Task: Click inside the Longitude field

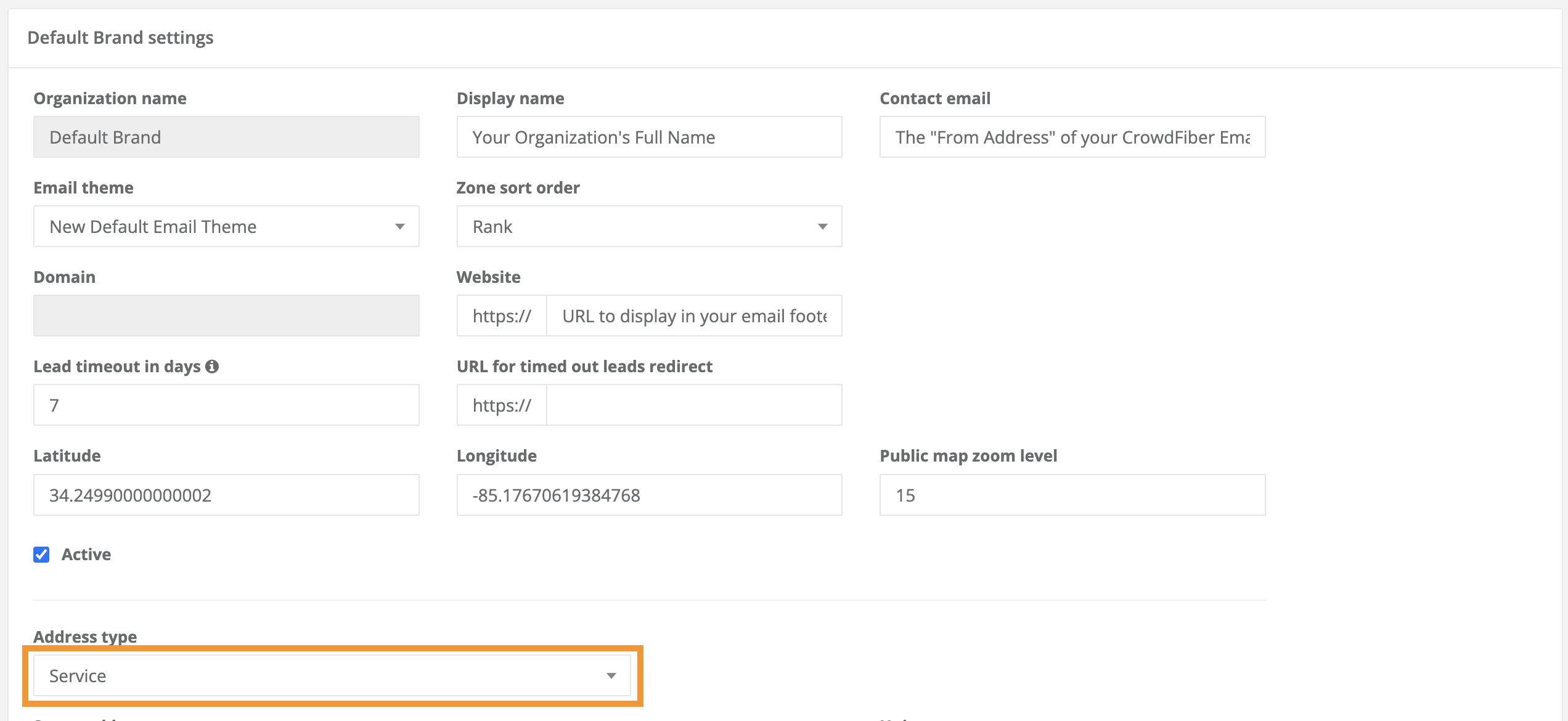Action: [648, 494]
